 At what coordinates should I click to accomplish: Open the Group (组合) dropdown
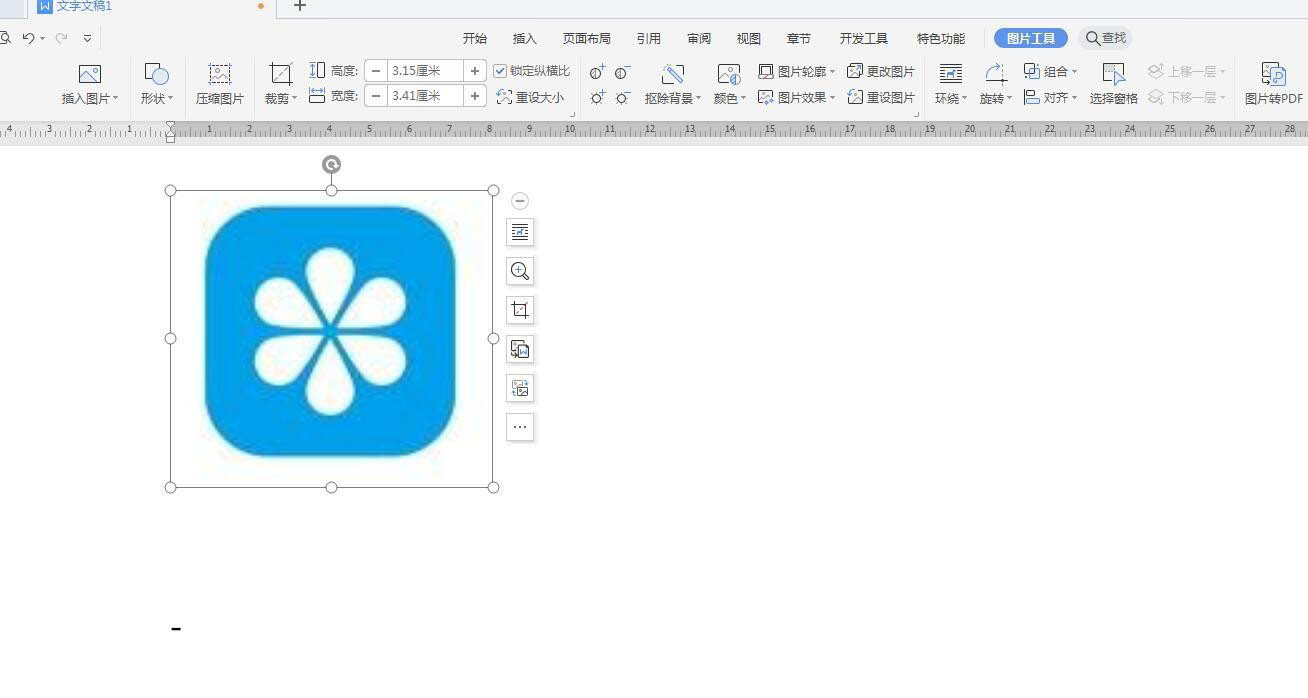1051,72
